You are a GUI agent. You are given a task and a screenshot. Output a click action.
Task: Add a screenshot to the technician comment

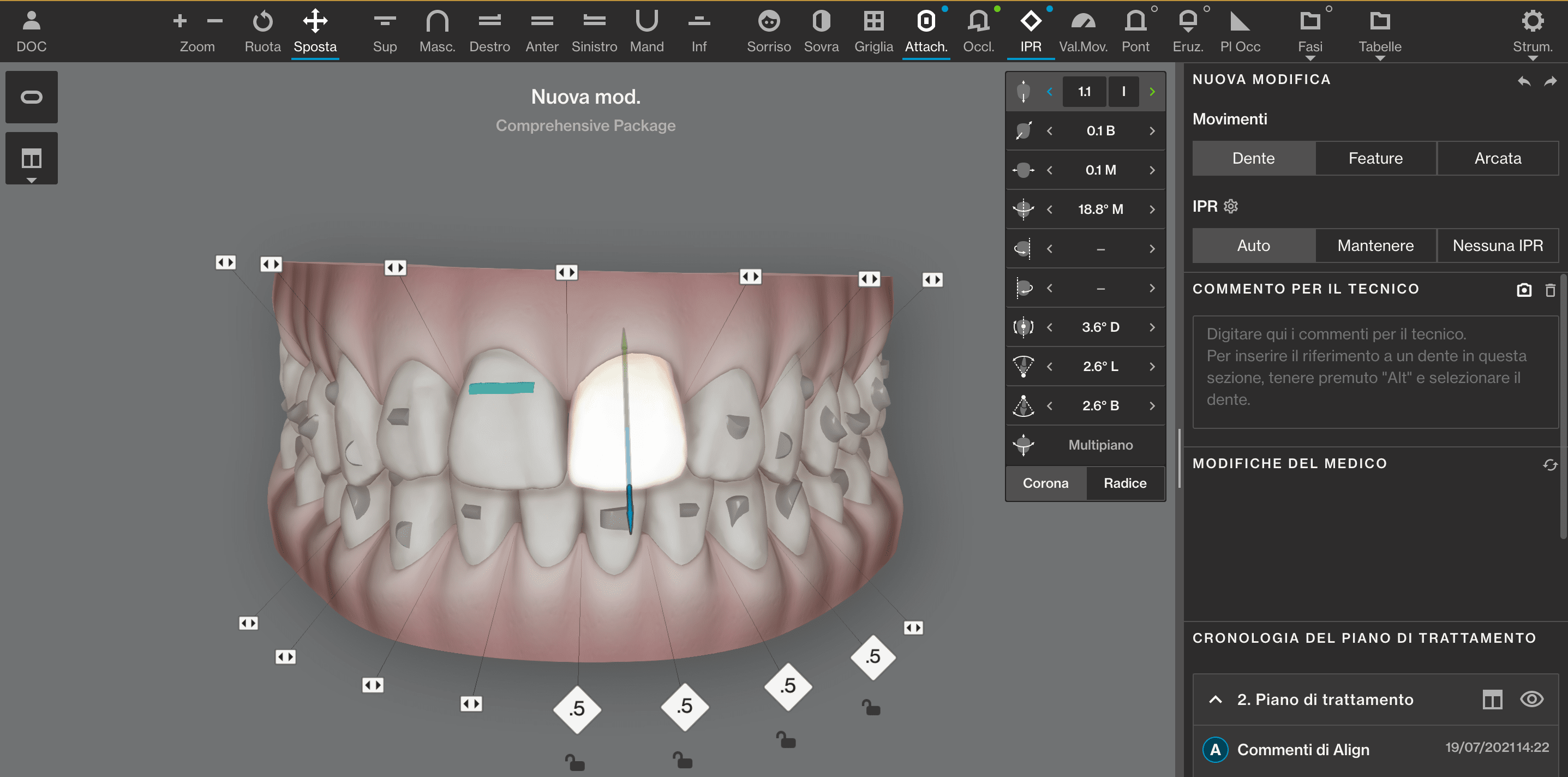coord(1524,290)
